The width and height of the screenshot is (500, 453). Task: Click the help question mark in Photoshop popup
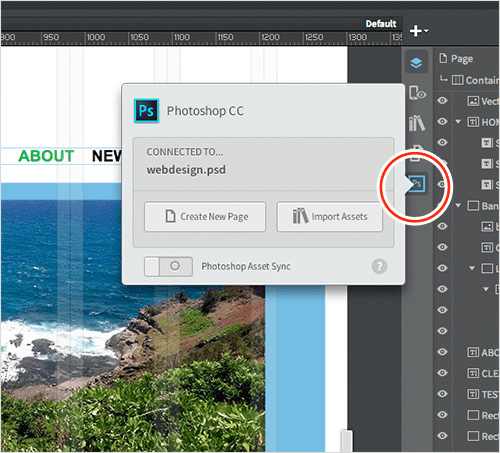pos(379,266)
